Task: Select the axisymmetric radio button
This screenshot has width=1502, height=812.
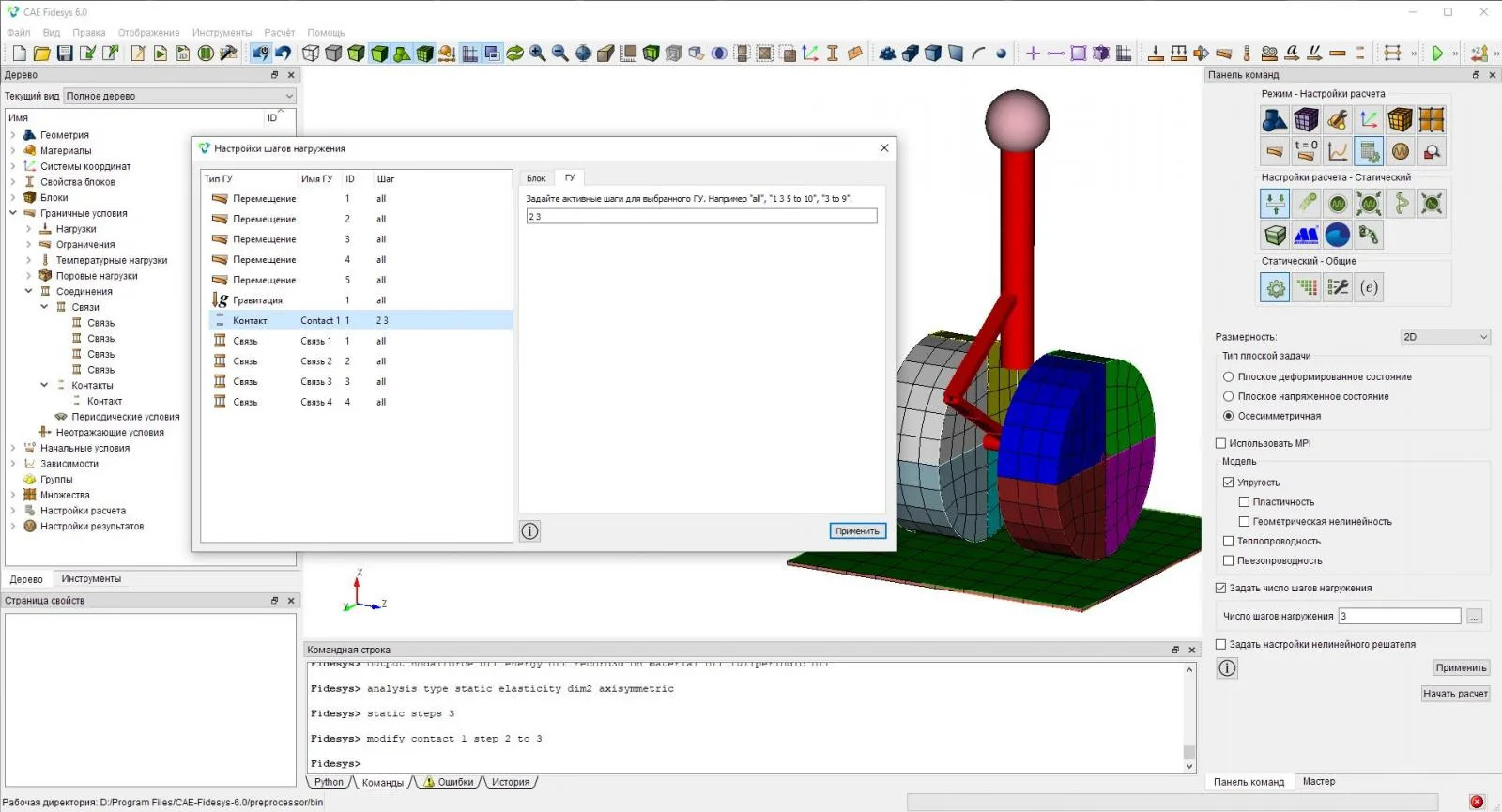Action: [1228, 416]
